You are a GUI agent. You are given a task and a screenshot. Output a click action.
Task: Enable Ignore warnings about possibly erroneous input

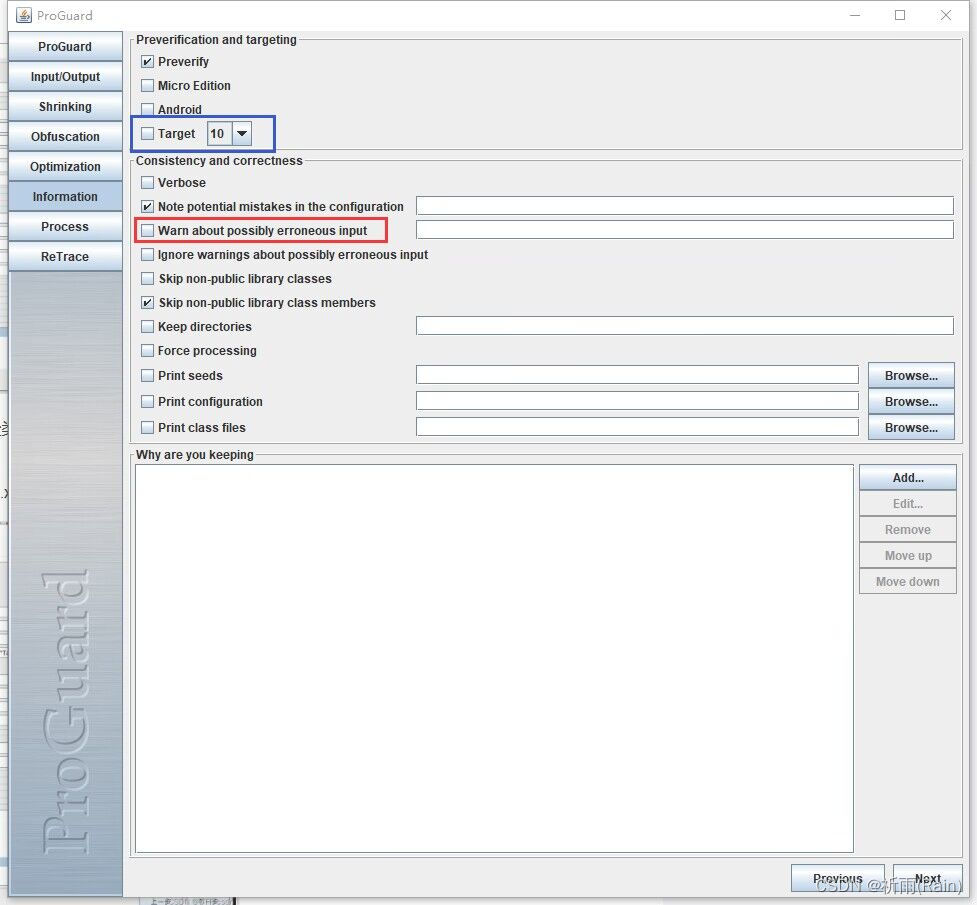(148, 254)
